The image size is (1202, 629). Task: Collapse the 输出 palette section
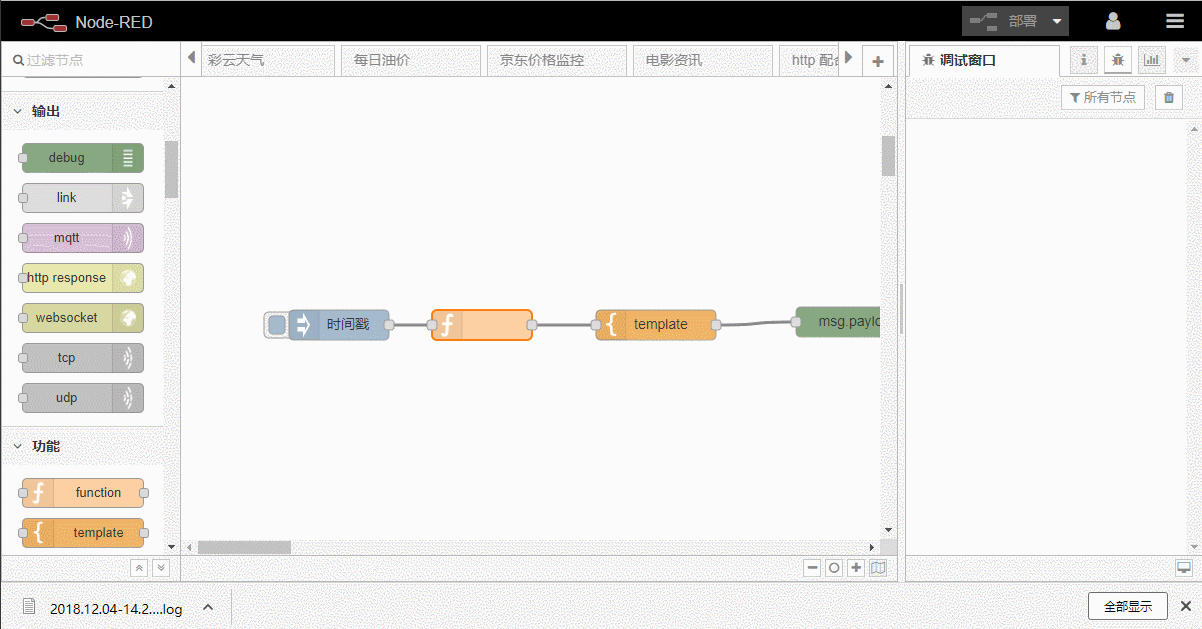(17, 110)
